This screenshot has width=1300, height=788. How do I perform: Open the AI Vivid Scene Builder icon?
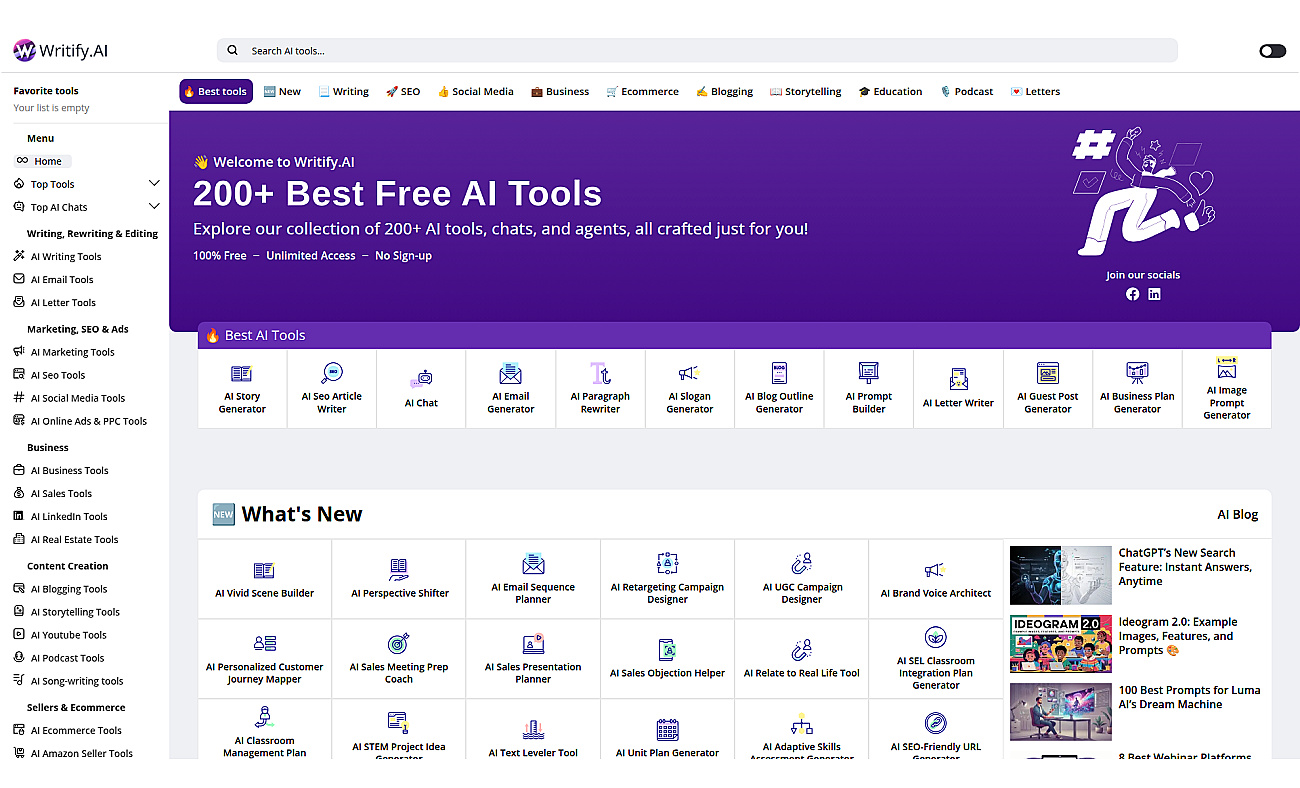[x=264, y=570]
